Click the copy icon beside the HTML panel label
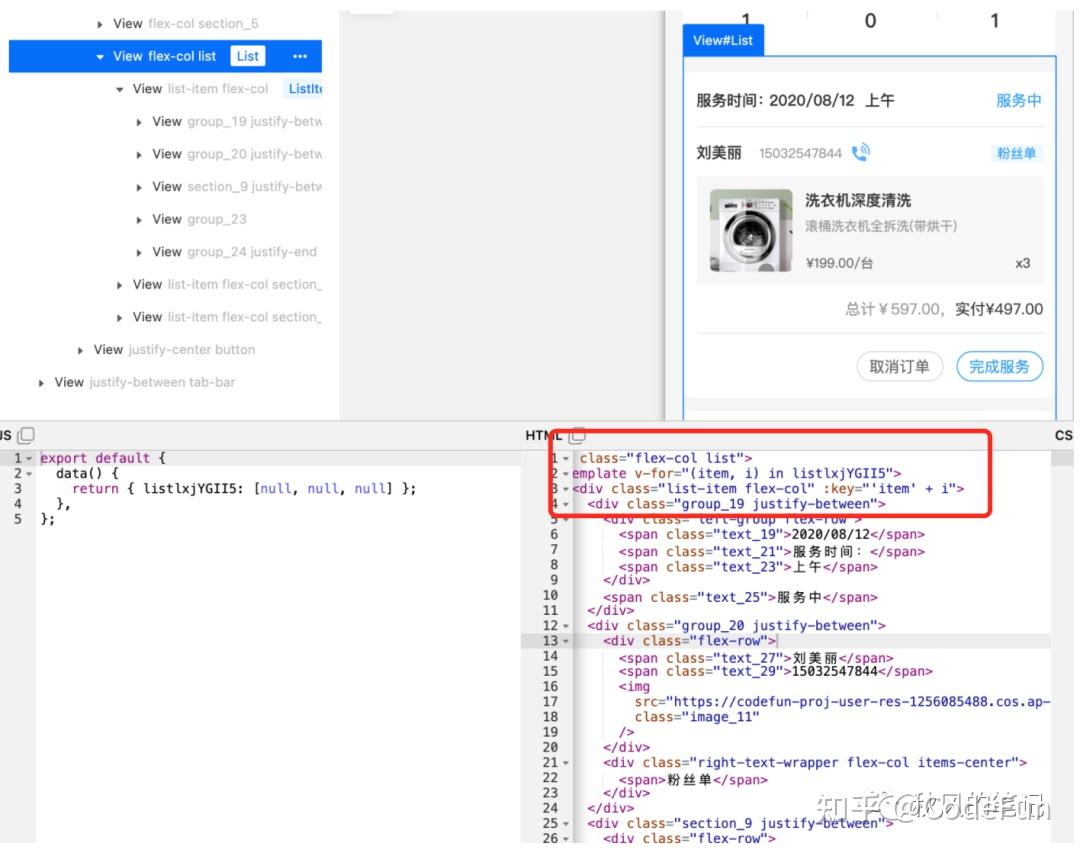The width and height of the screenshot is (1080, 853). click(578, 435)
